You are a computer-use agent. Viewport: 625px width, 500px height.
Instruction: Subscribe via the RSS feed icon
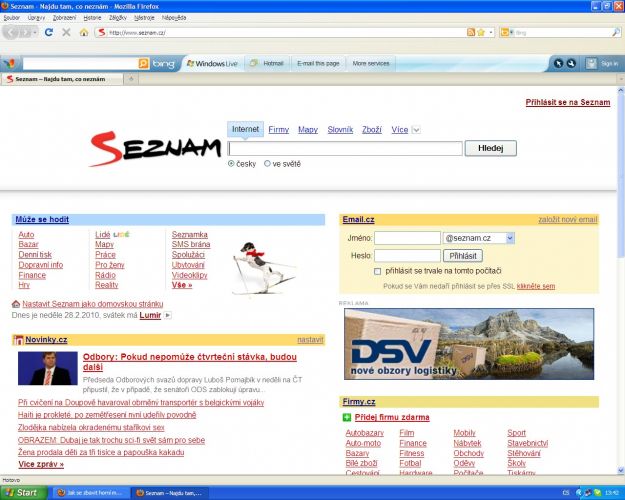[471, 32]
